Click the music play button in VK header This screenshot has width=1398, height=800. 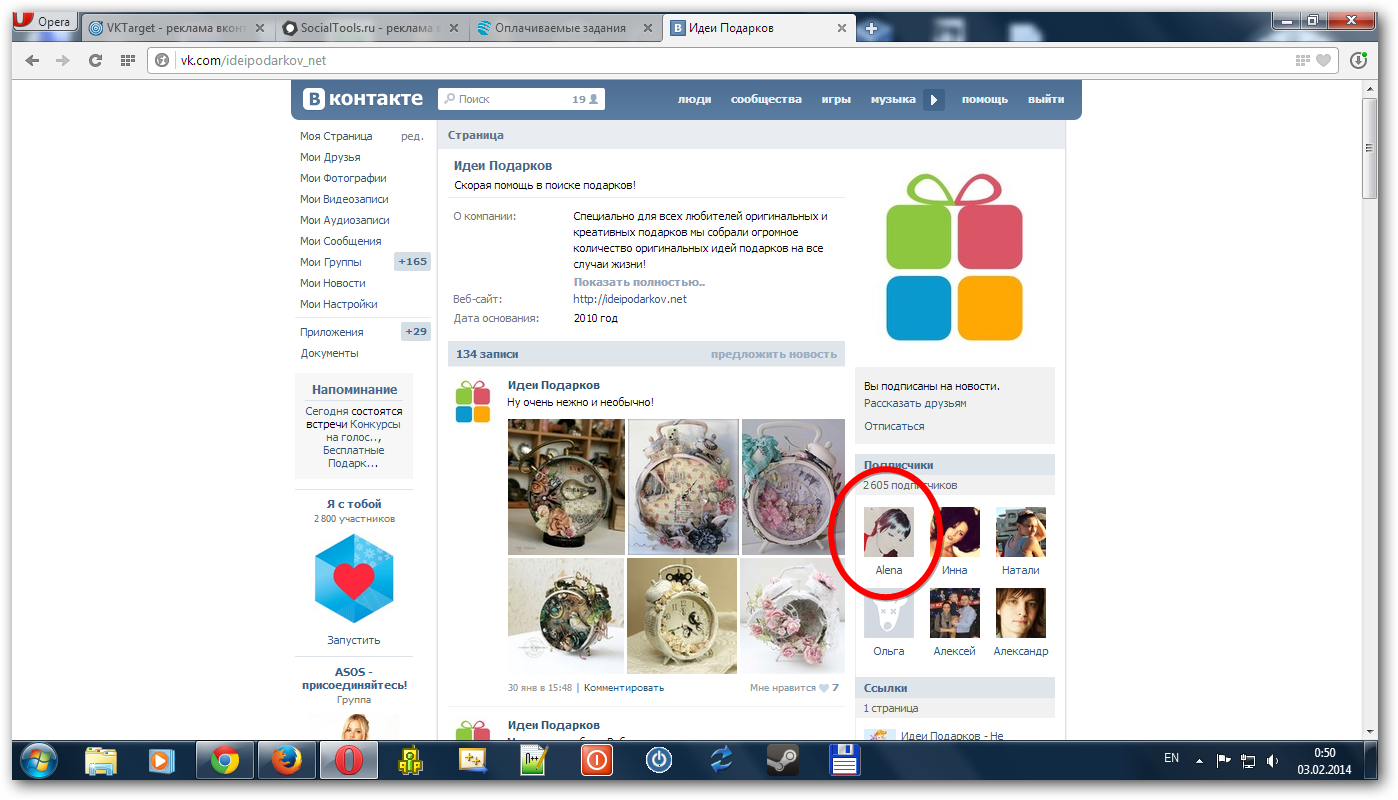coord(934,99)
